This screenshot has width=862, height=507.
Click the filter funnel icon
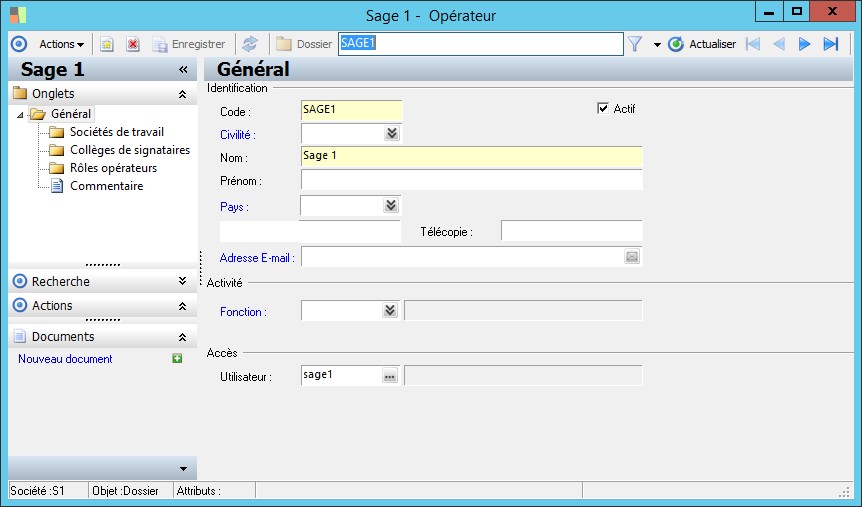[x=635, y=44]
